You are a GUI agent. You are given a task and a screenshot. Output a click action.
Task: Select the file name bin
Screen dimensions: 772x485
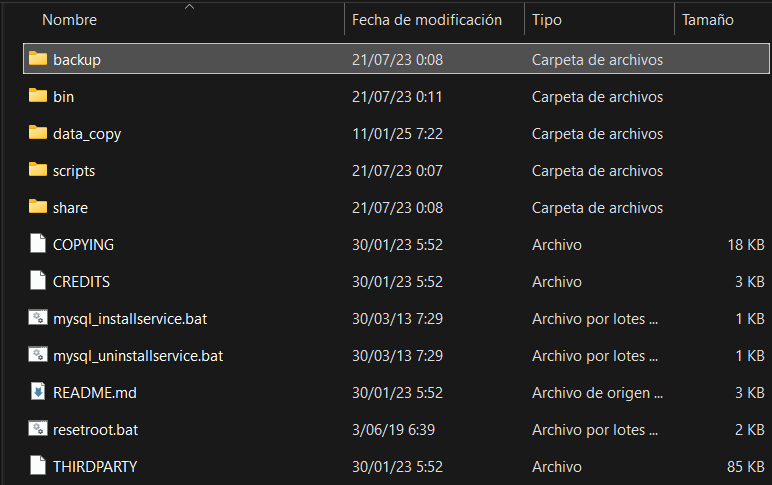[64, 97]
